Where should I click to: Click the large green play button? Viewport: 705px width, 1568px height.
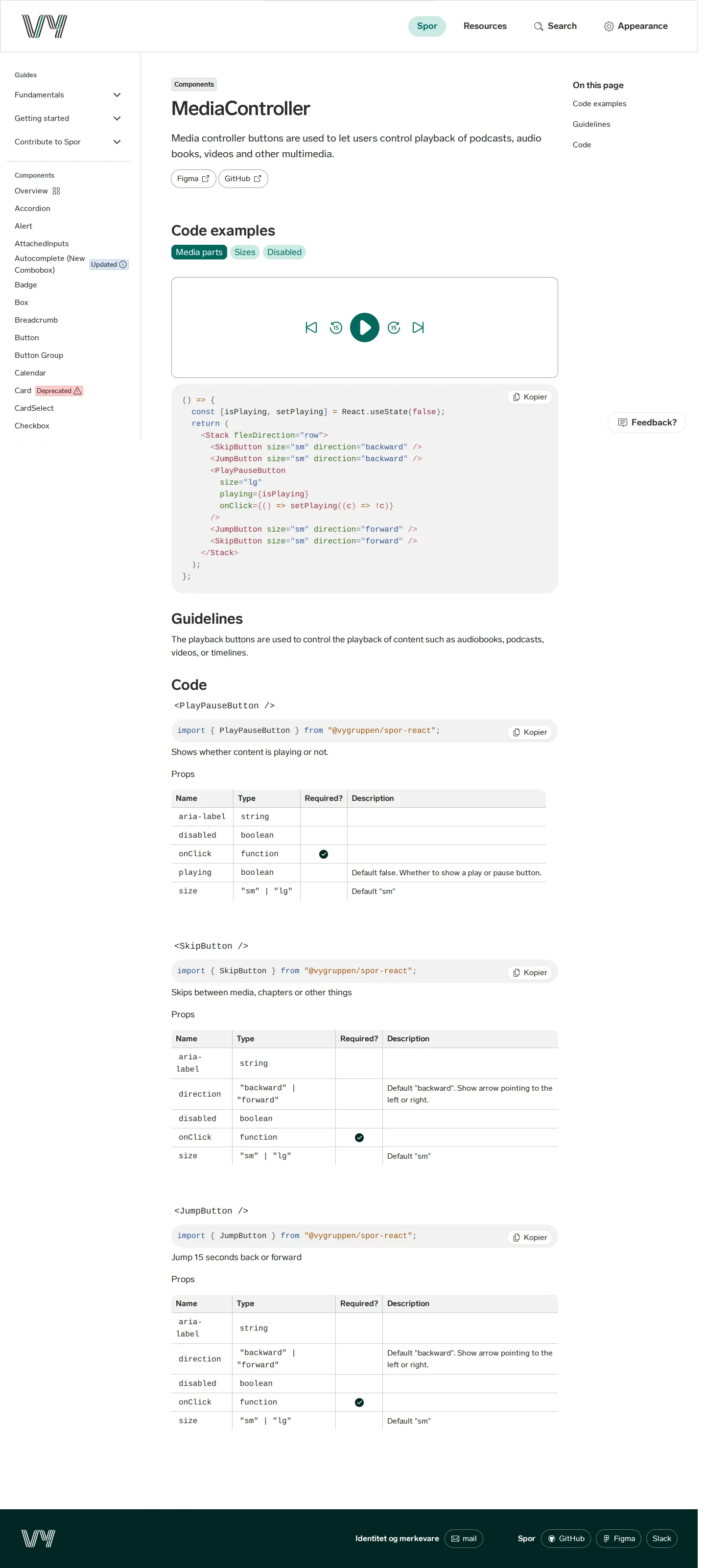[364, 328]
